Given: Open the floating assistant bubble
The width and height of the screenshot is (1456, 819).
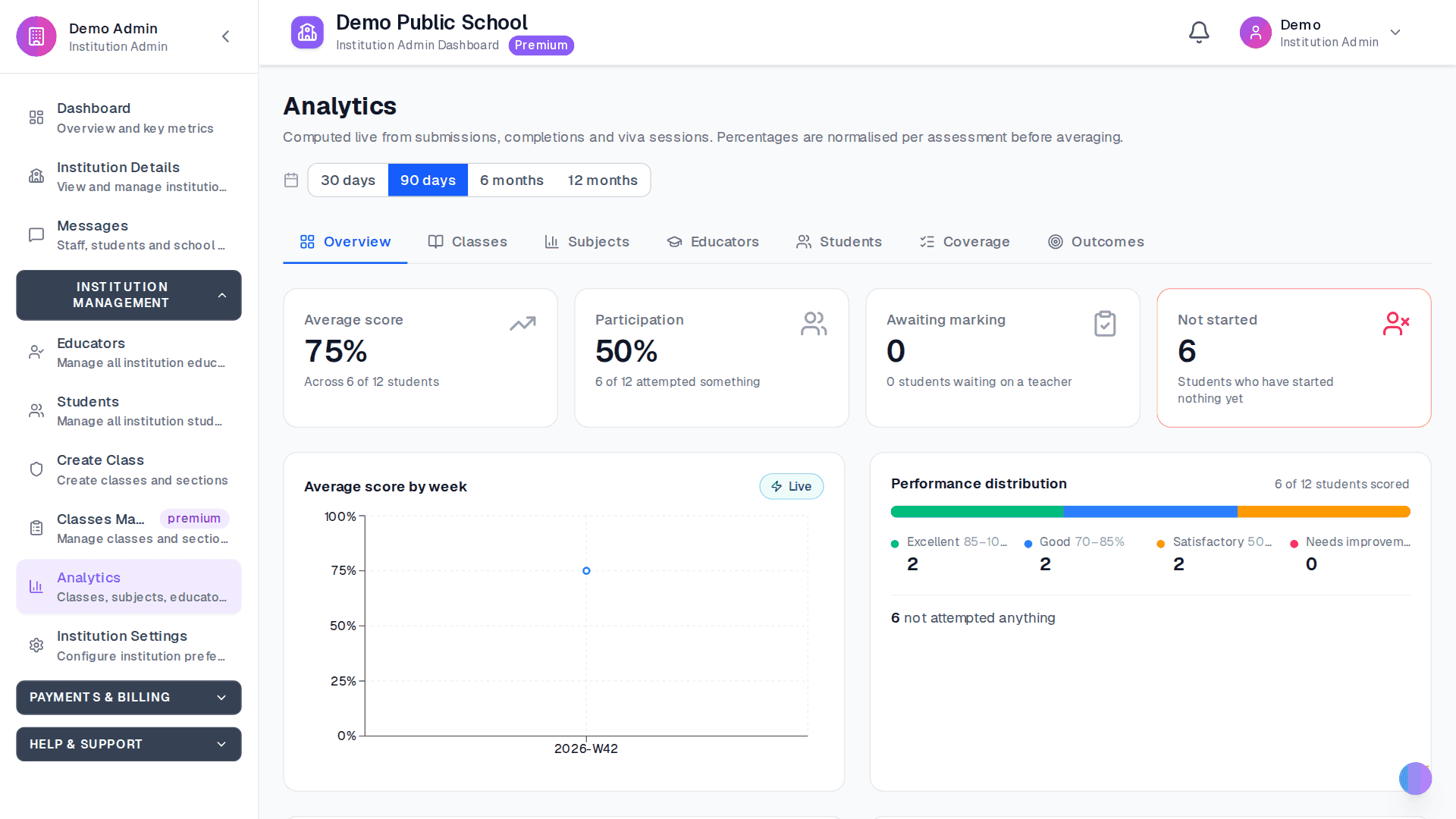Looking at the screenshot, I should coord(1415,779).
